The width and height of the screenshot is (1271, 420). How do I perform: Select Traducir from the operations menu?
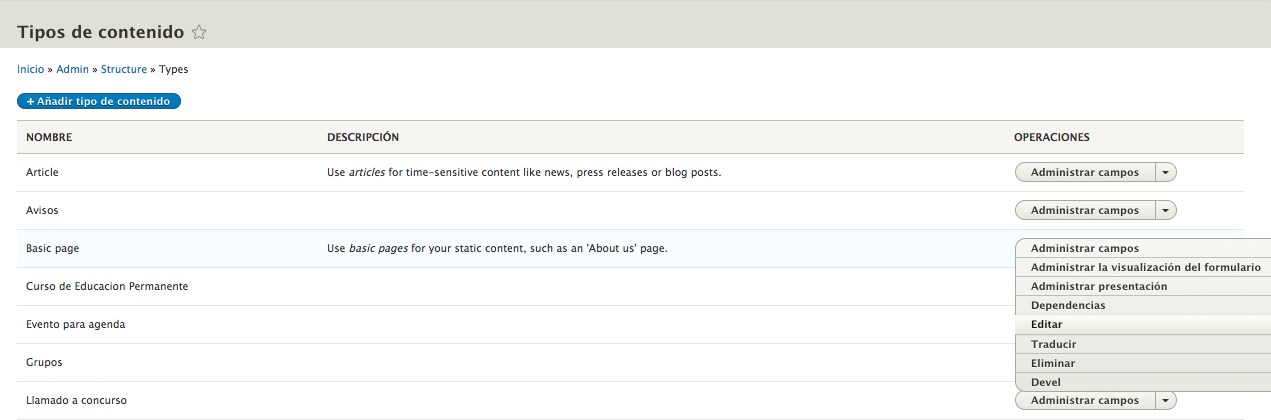tap(1053, 344)
